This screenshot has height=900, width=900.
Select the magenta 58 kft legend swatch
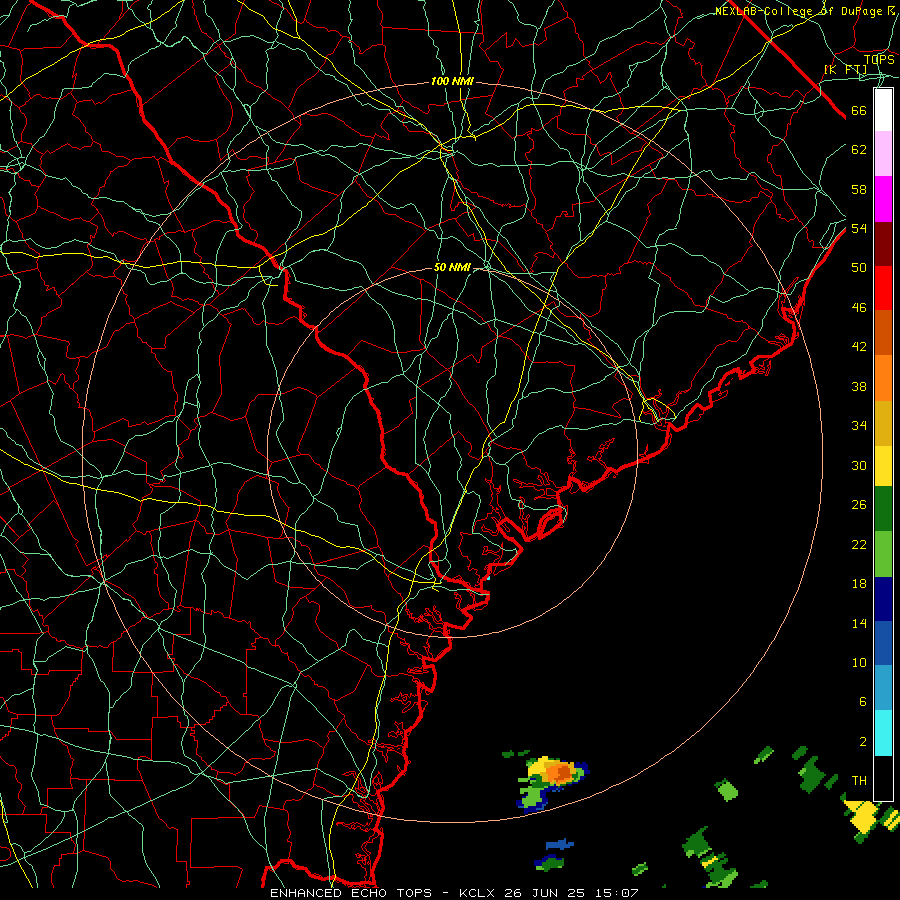pyautogui.click(x=883, y=199)
